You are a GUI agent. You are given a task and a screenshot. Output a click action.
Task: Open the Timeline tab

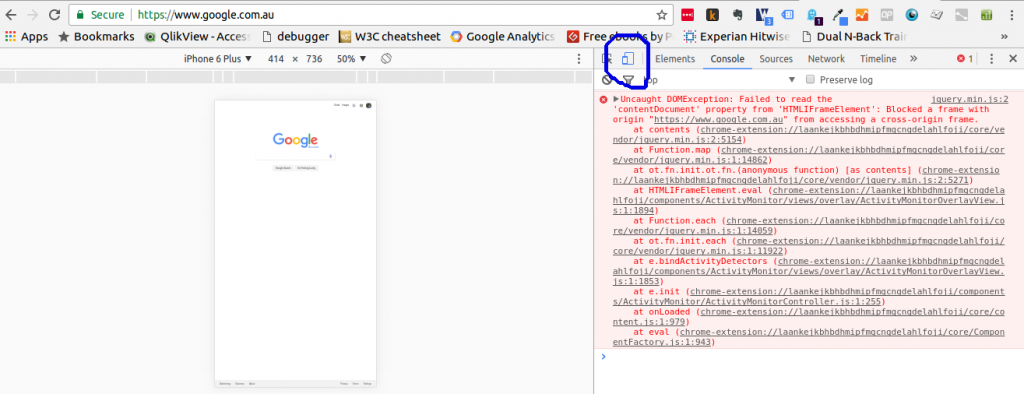tap(878, 59)
